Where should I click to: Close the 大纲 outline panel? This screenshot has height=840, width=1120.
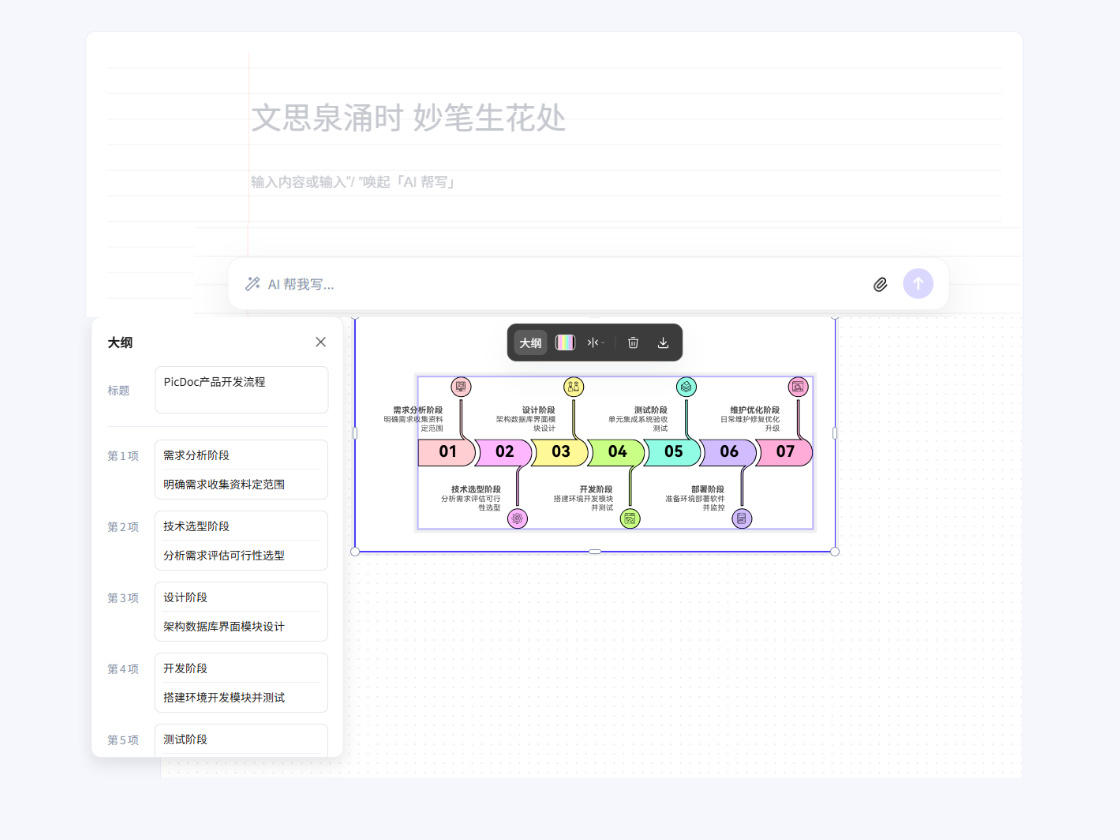click(x=320, y=341)
